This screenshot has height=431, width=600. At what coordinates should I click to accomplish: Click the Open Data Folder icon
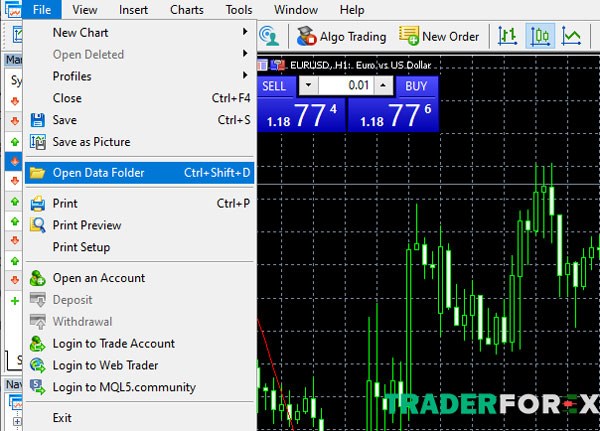(38, 173)
